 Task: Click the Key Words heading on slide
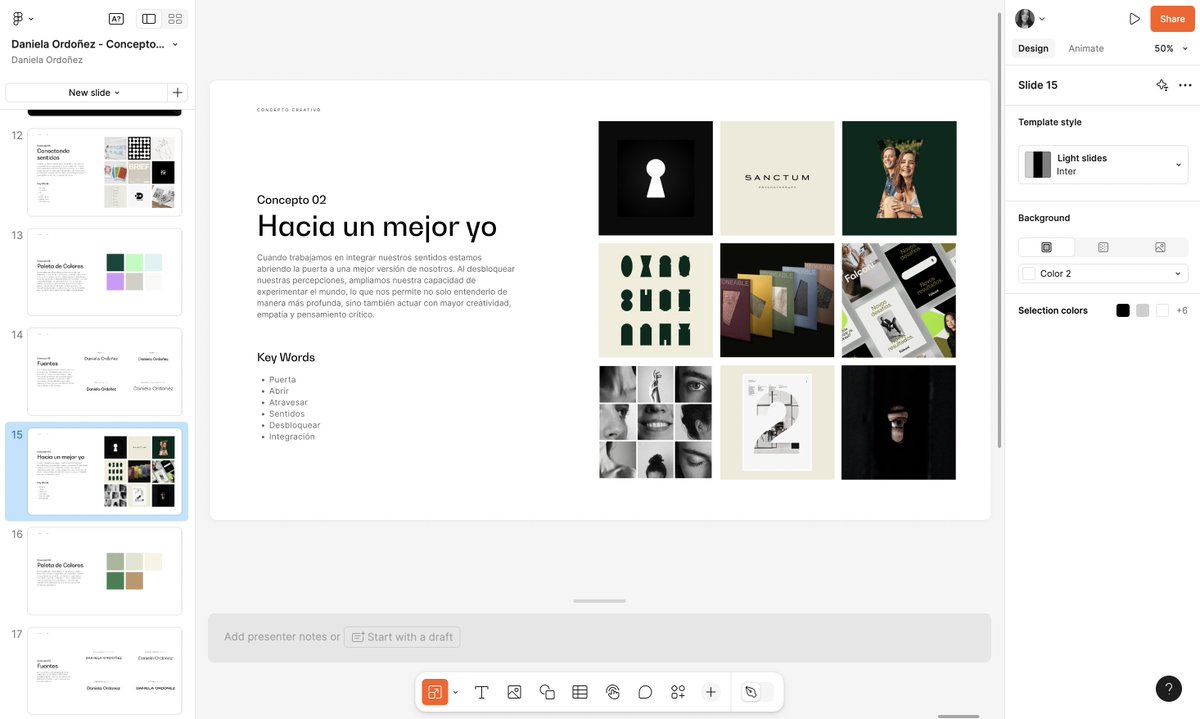286,357
